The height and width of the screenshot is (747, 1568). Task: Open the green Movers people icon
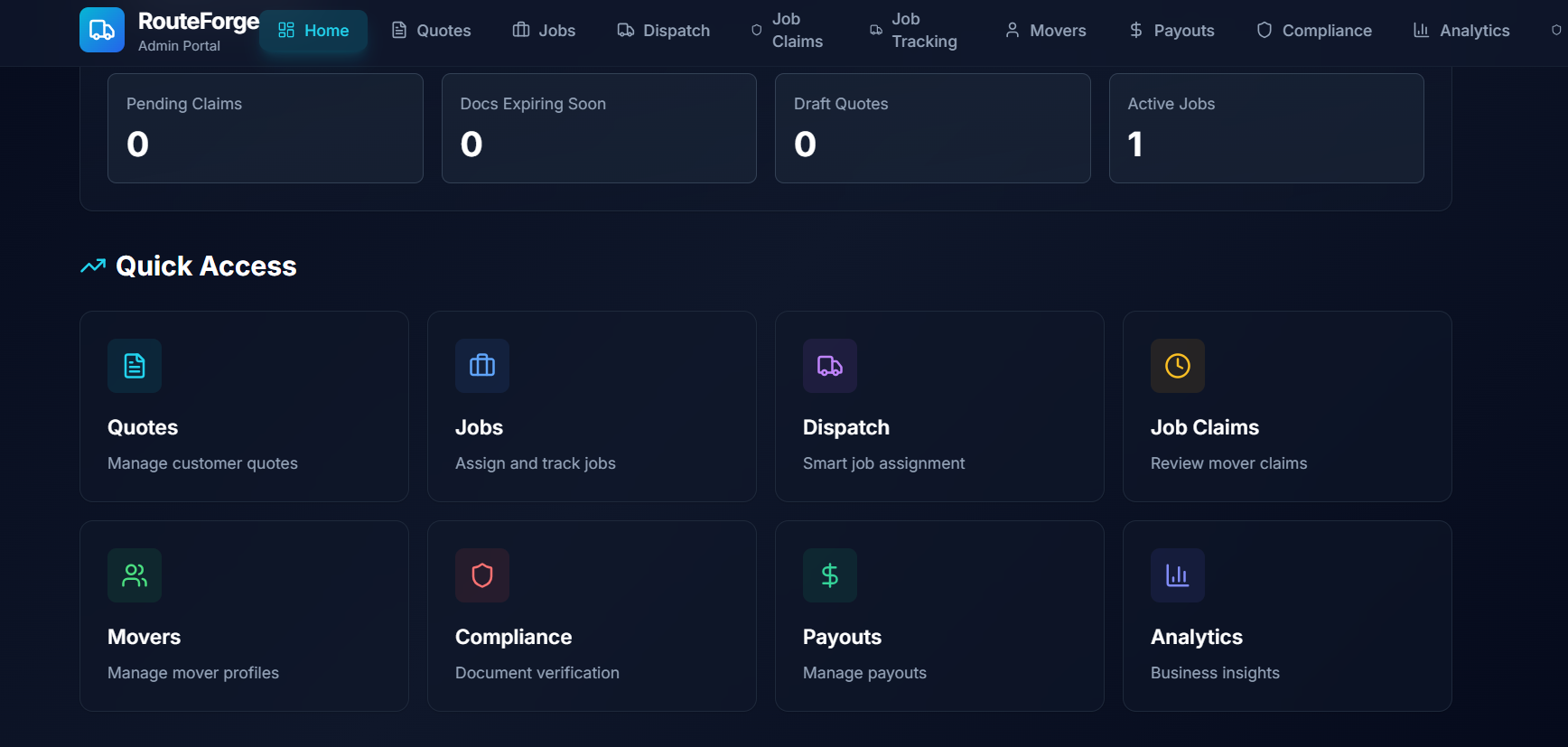click(135, 575)
